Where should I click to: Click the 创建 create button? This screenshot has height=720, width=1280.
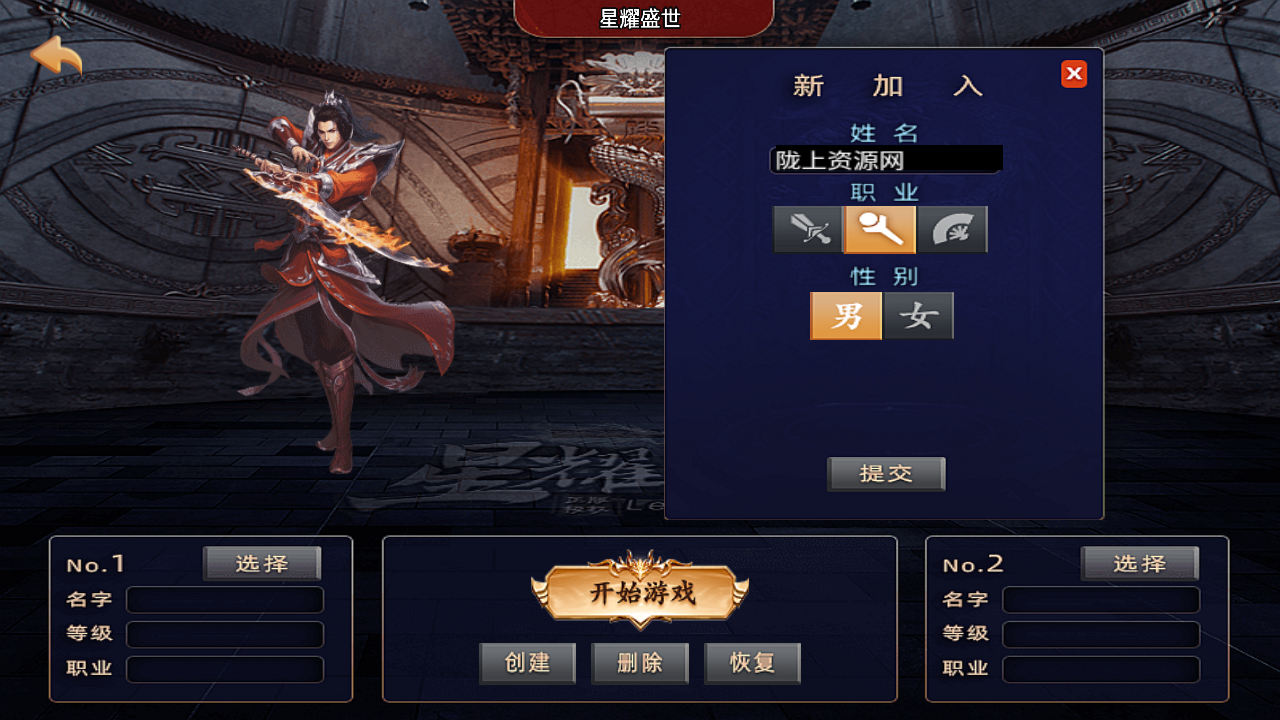tap(528, 663)
